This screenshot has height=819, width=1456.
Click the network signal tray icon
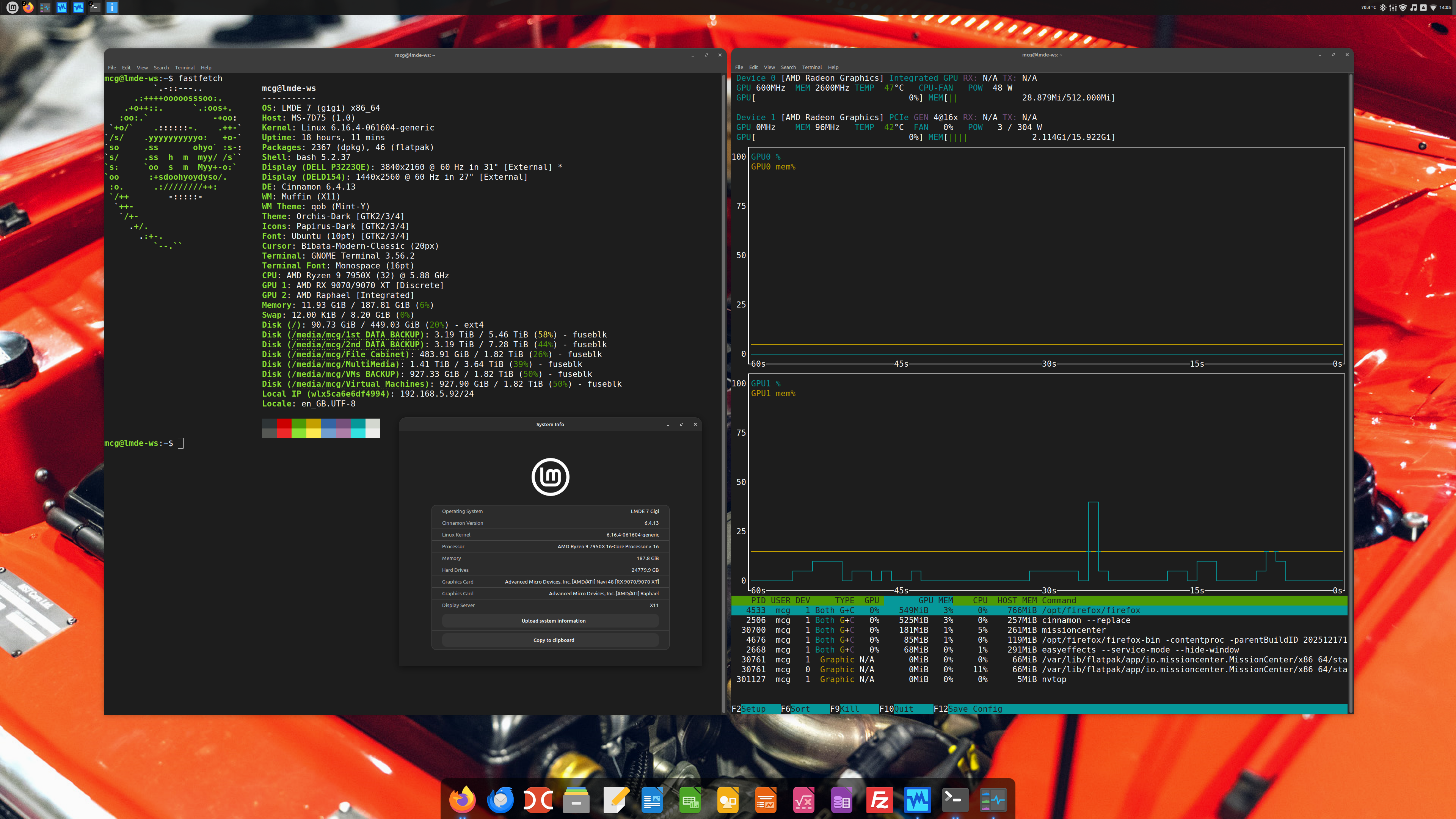tap(1433, 8)
